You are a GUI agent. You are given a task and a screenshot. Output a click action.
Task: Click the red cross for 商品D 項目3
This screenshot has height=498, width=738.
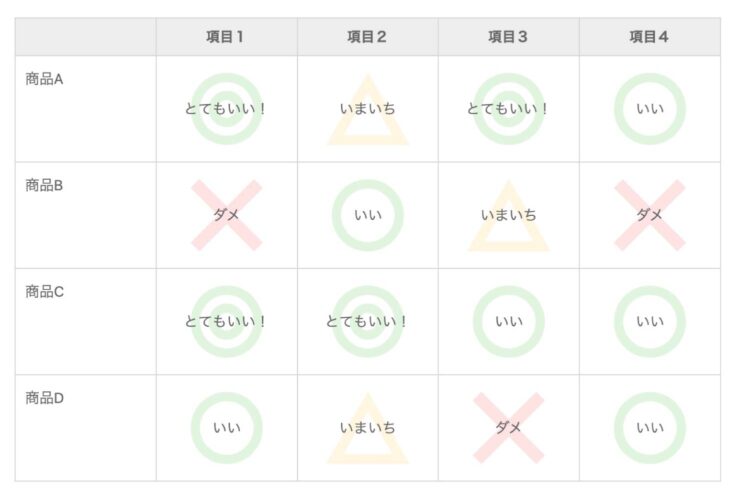[508, 428]
